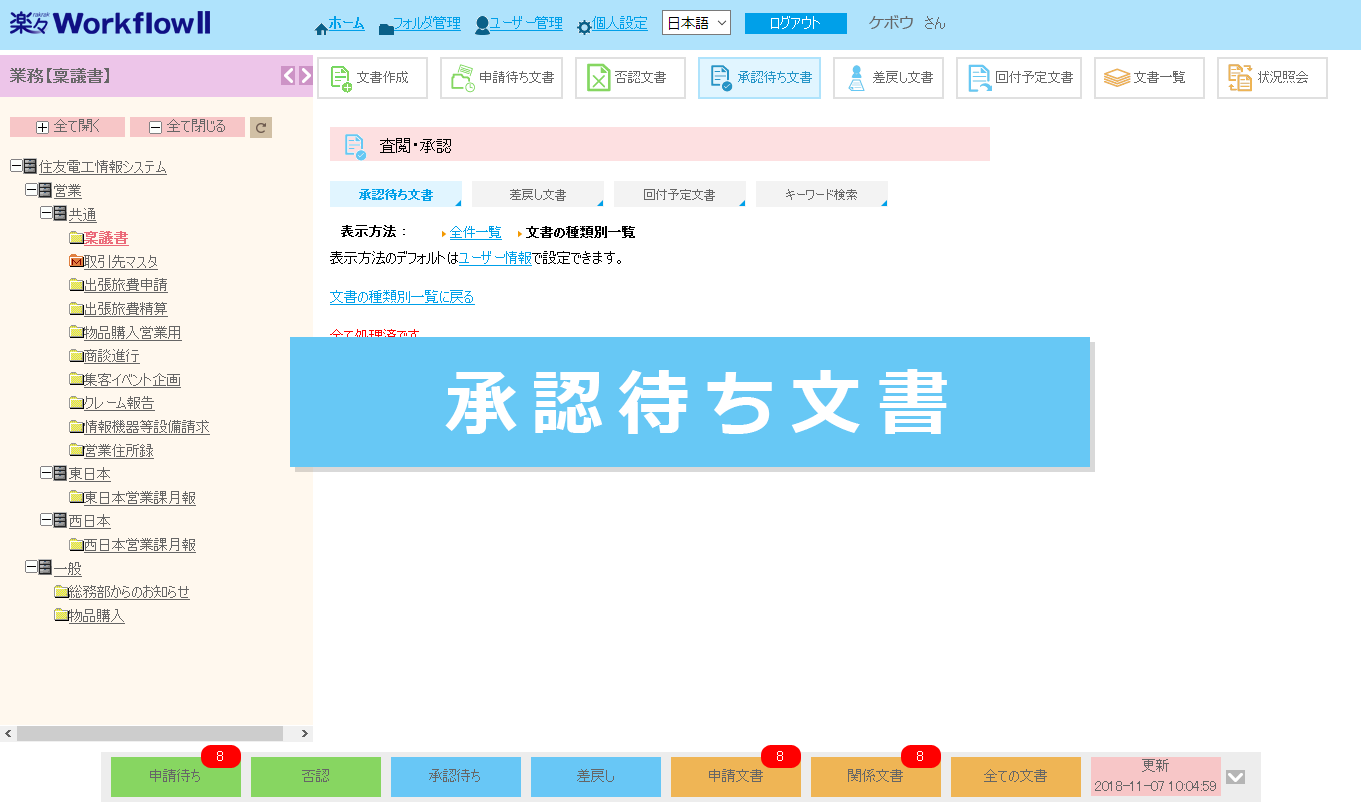Open 差戻し文書 in the top toolbar
The height and width of the screenshot is (802, 1361).
[x=888, y=78]
